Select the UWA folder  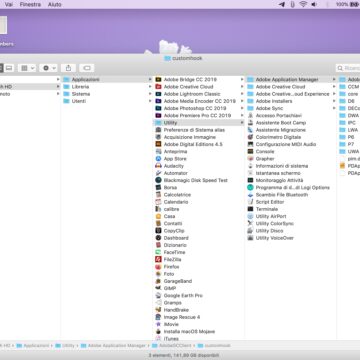coord(349,151)
